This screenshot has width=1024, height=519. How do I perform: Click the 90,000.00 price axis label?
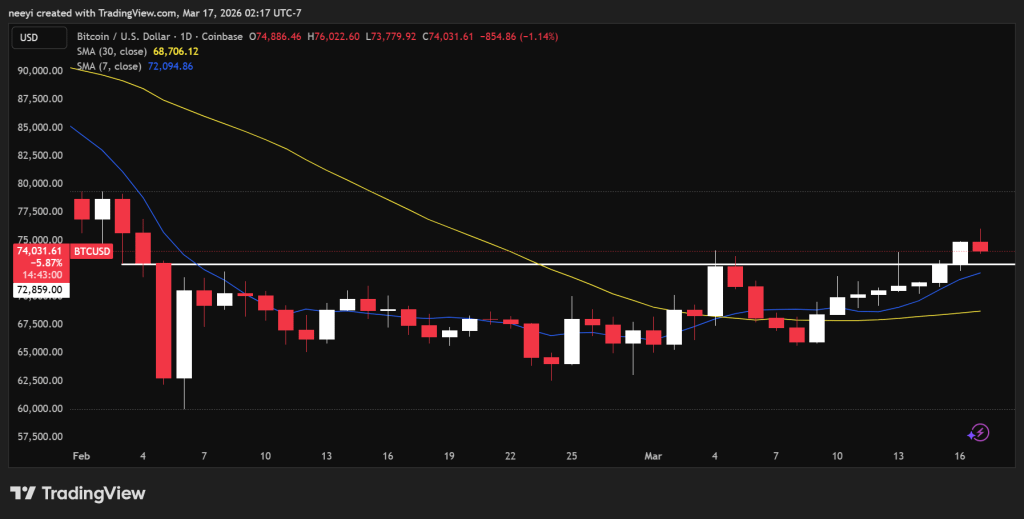click(x=40, y=71)
